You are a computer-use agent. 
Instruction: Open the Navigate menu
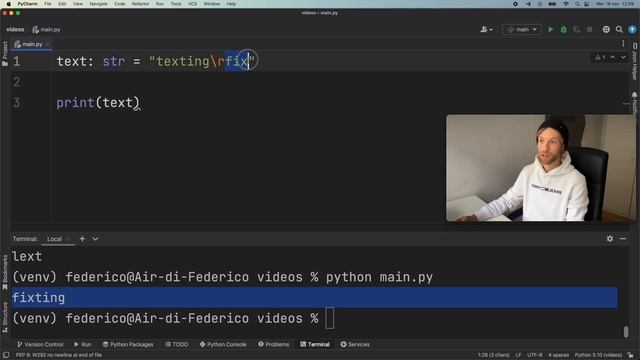[x=98, y=4]
